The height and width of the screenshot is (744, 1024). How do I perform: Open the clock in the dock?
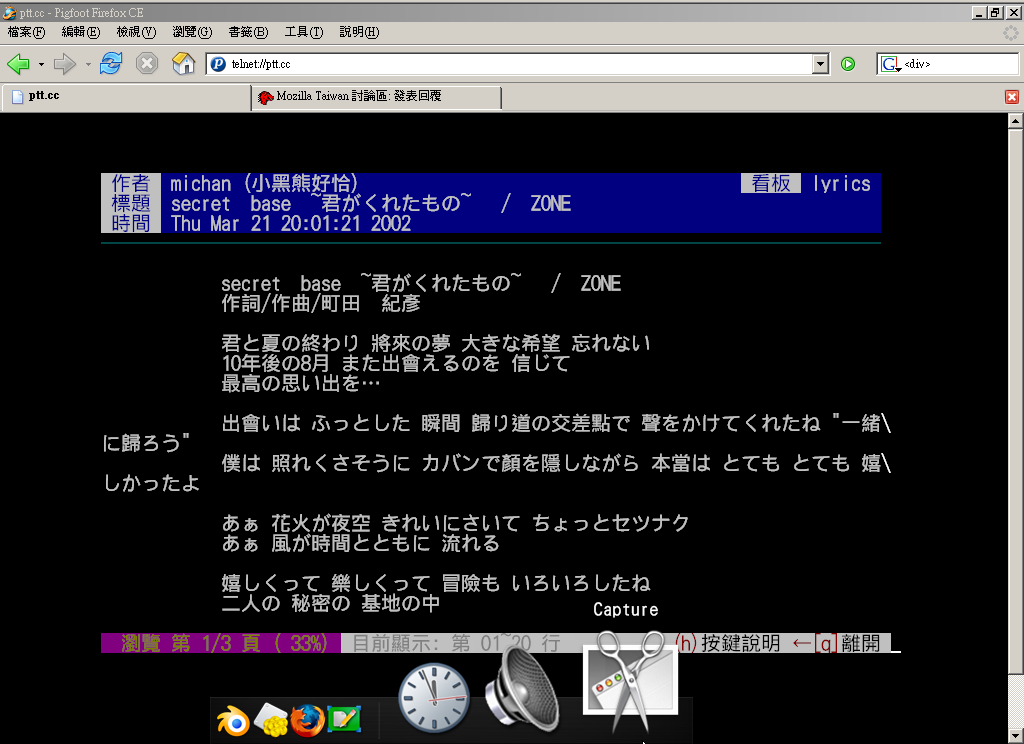(x=434, y=697)
